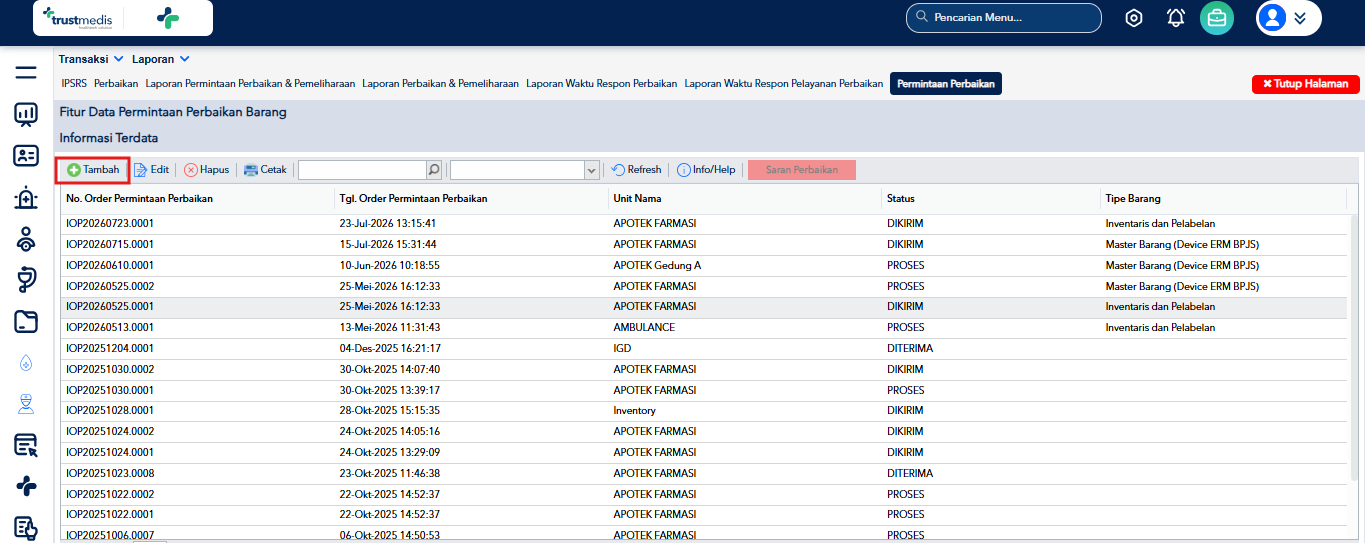Click the Tutup Halaman button
This screenshot has width=1365, height=543.
[1306, 84]
